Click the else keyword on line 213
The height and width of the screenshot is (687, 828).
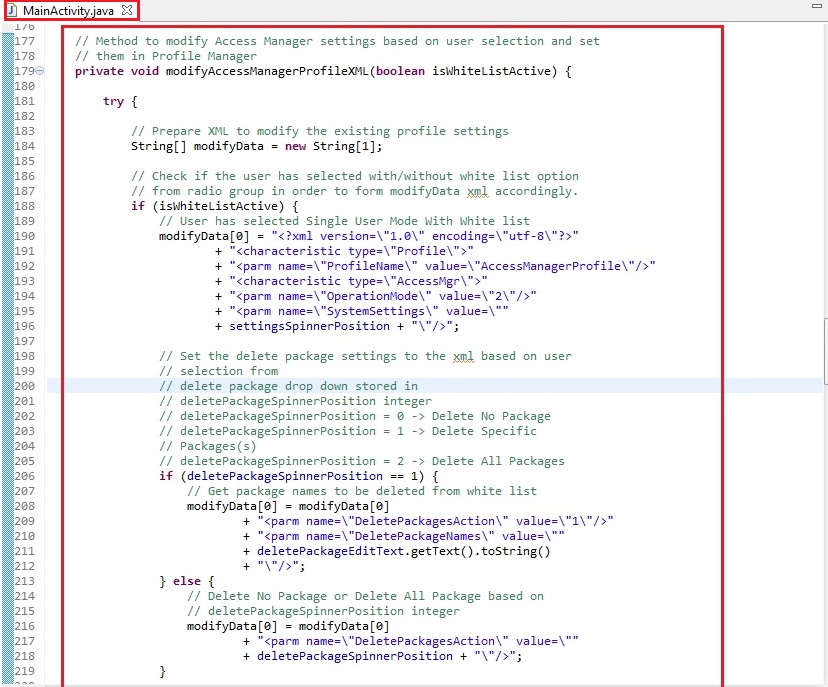(186, 581)
